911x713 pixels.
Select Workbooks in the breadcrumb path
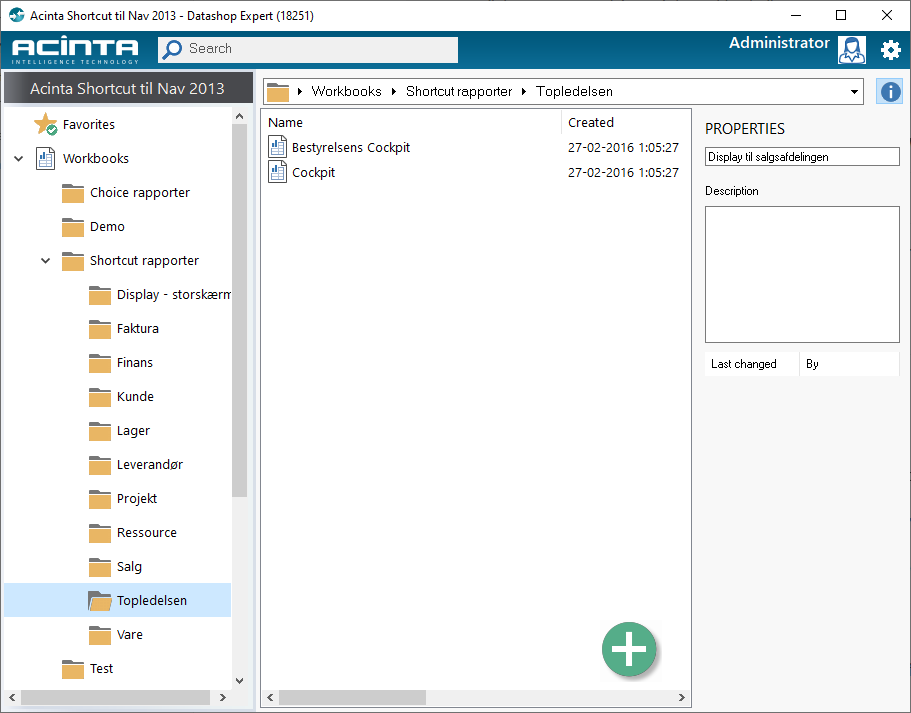(346, 91)
